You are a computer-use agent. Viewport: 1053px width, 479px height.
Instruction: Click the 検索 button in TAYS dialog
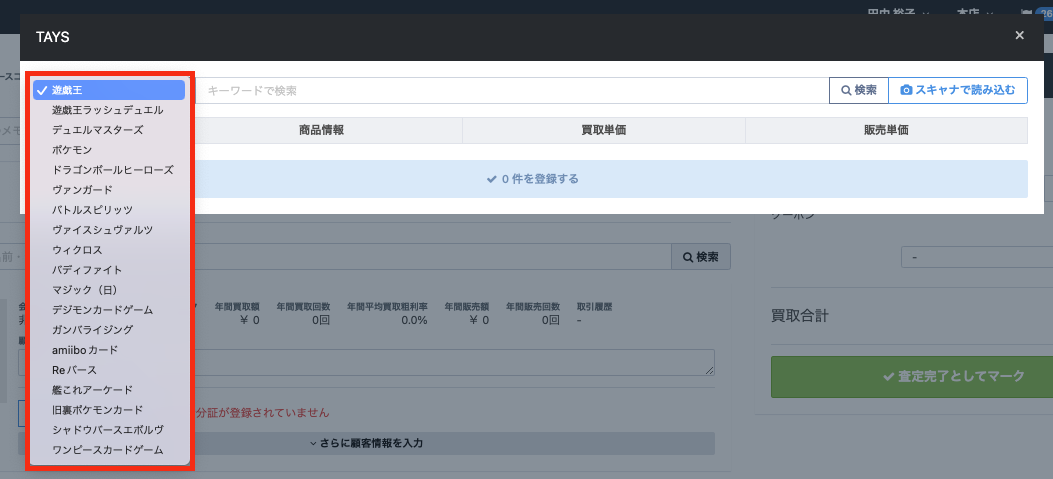[859, 91]
